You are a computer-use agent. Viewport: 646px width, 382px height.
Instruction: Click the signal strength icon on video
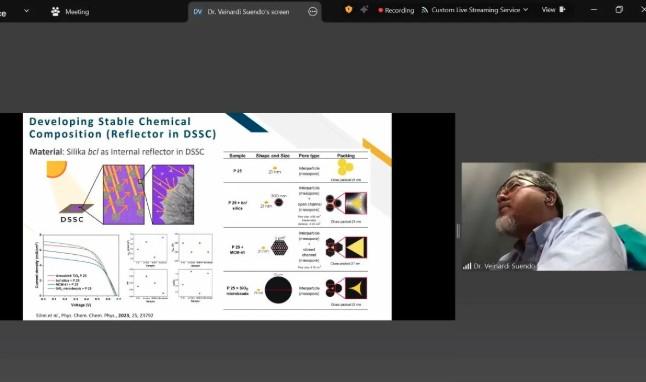click(x=467, y=266)
